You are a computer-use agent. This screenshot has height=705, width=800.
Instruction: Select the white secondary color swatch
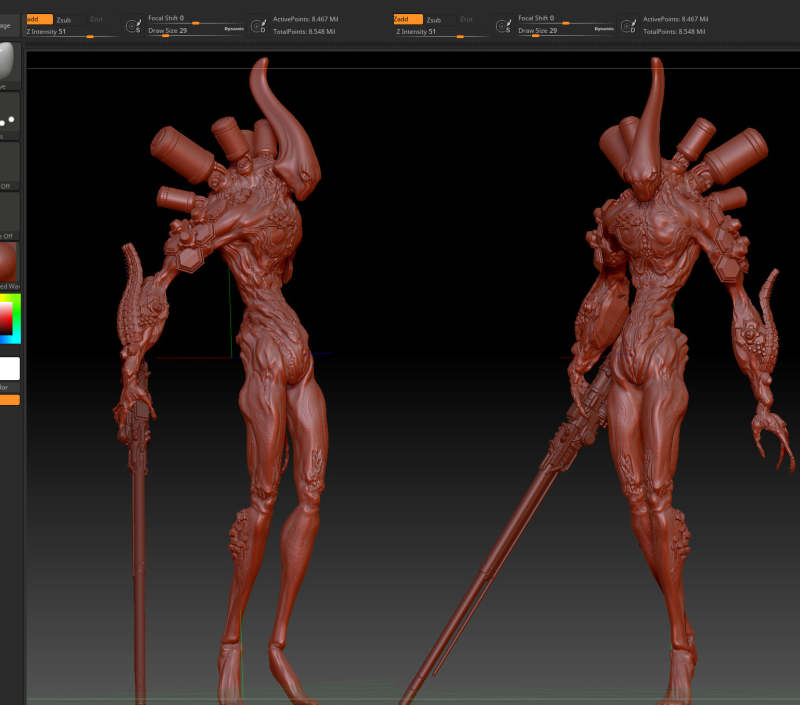(9, 368)
